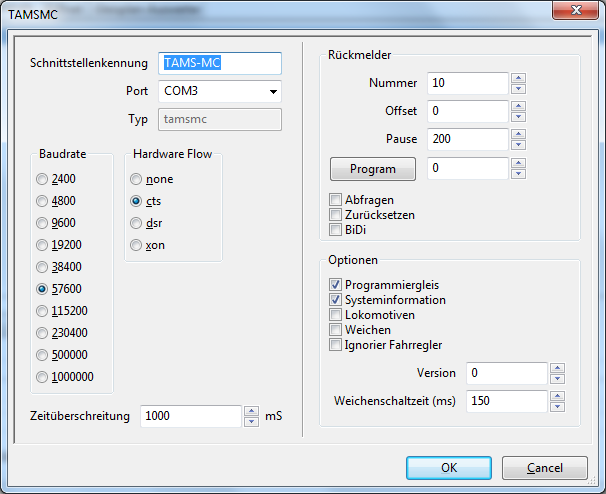Enable the BiDi checkbox
Screen dimensions: 606x494
point(336,230)
